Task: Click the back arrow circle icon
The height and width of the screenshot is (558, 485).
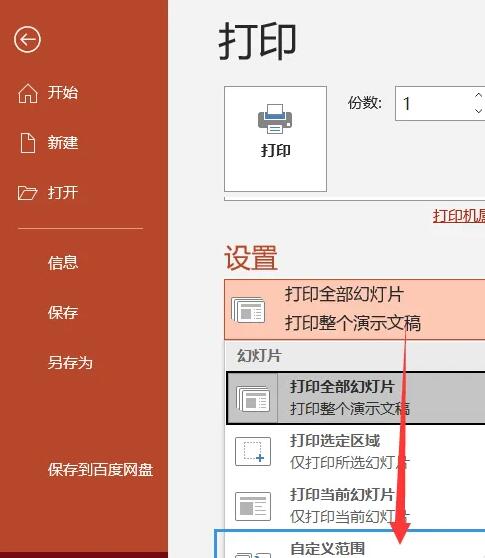Action: [x=27, y=40]
